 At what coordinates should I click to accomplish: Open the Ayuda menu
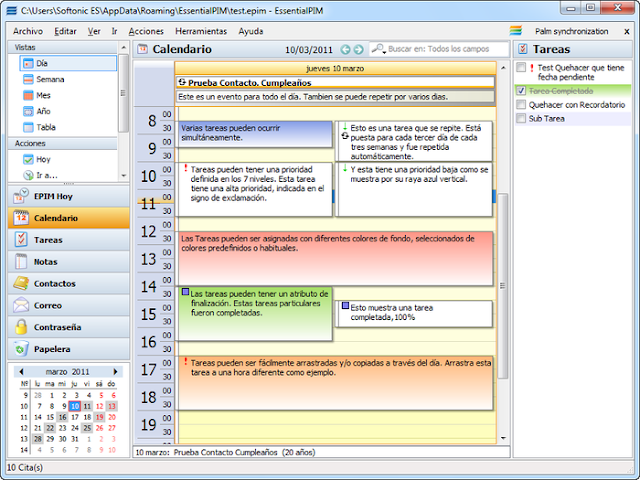(x=251, y=31)
